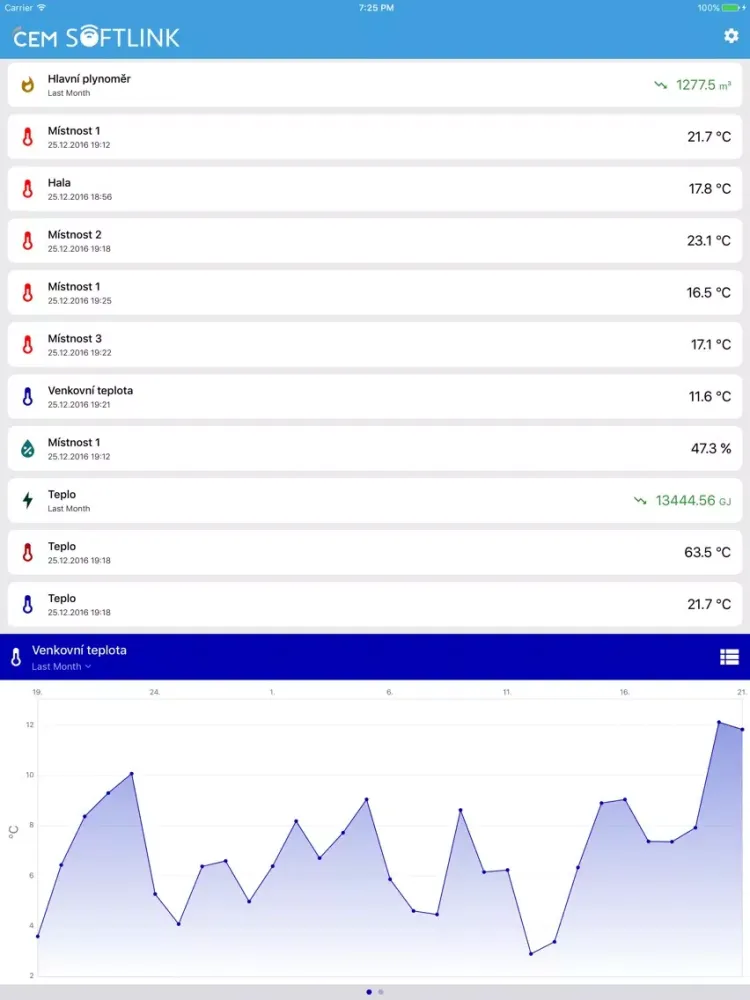Viewport: 750px width, 1000px height.
Task: Tap the 7:25 PM clock in status bar
Action: (376, 8)
